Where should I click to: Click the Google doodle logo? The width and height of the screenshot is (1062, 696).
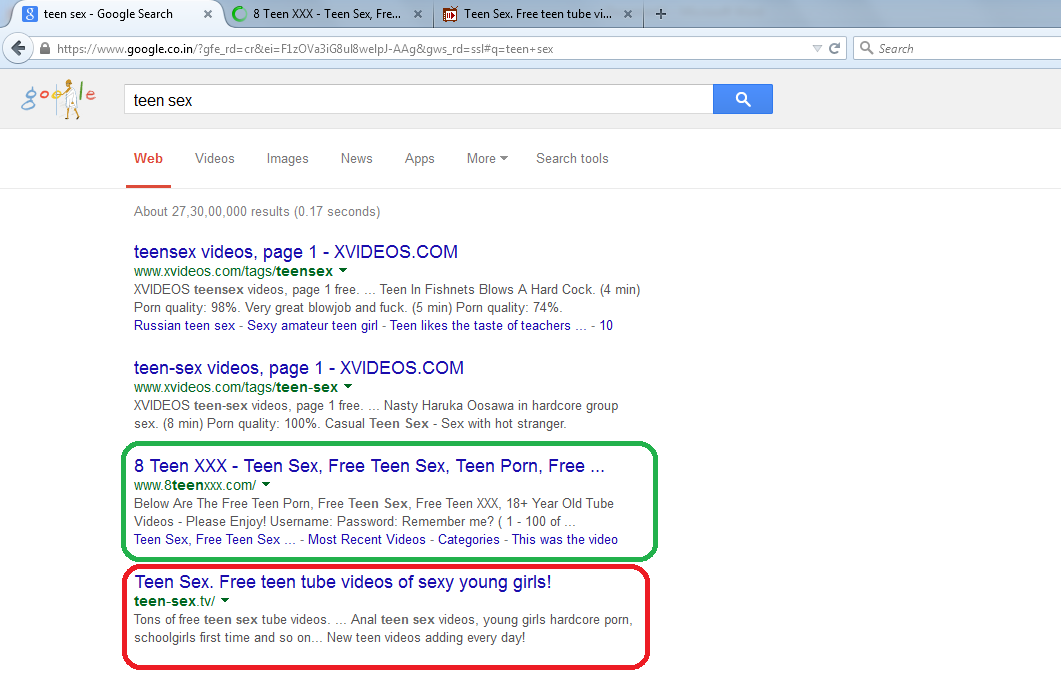point(59,99)
